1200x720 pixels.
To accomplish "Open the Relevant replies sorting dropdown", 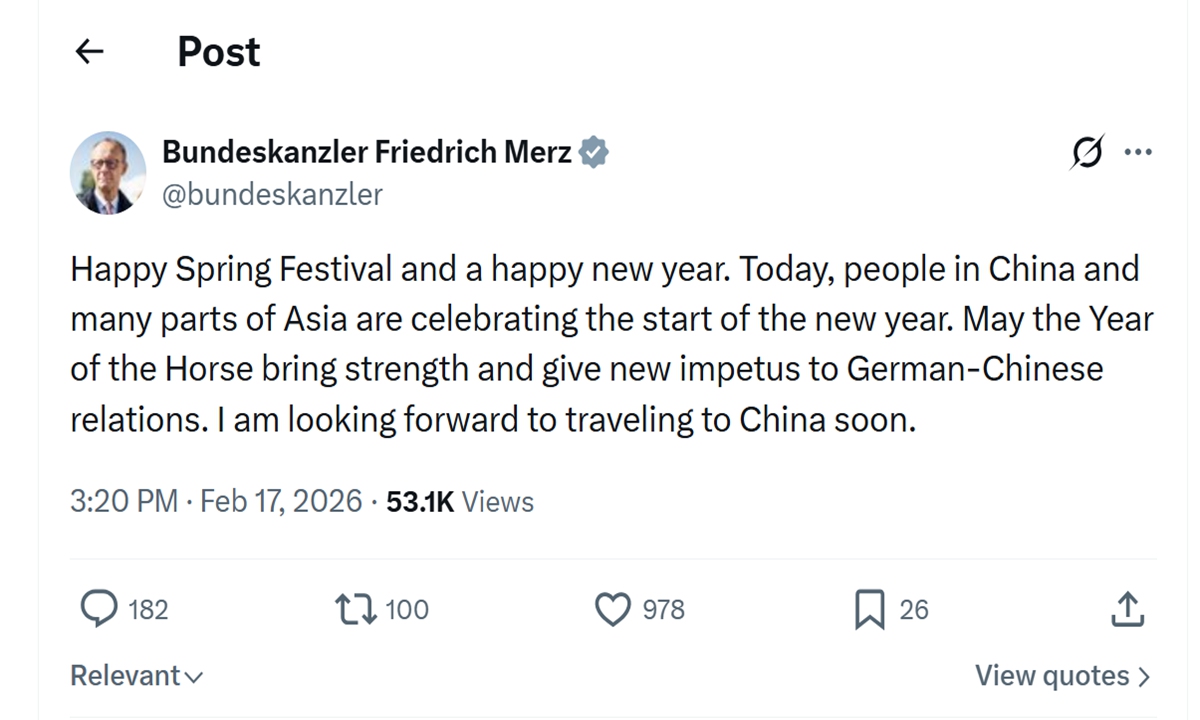I will click(x=135, y=675).
